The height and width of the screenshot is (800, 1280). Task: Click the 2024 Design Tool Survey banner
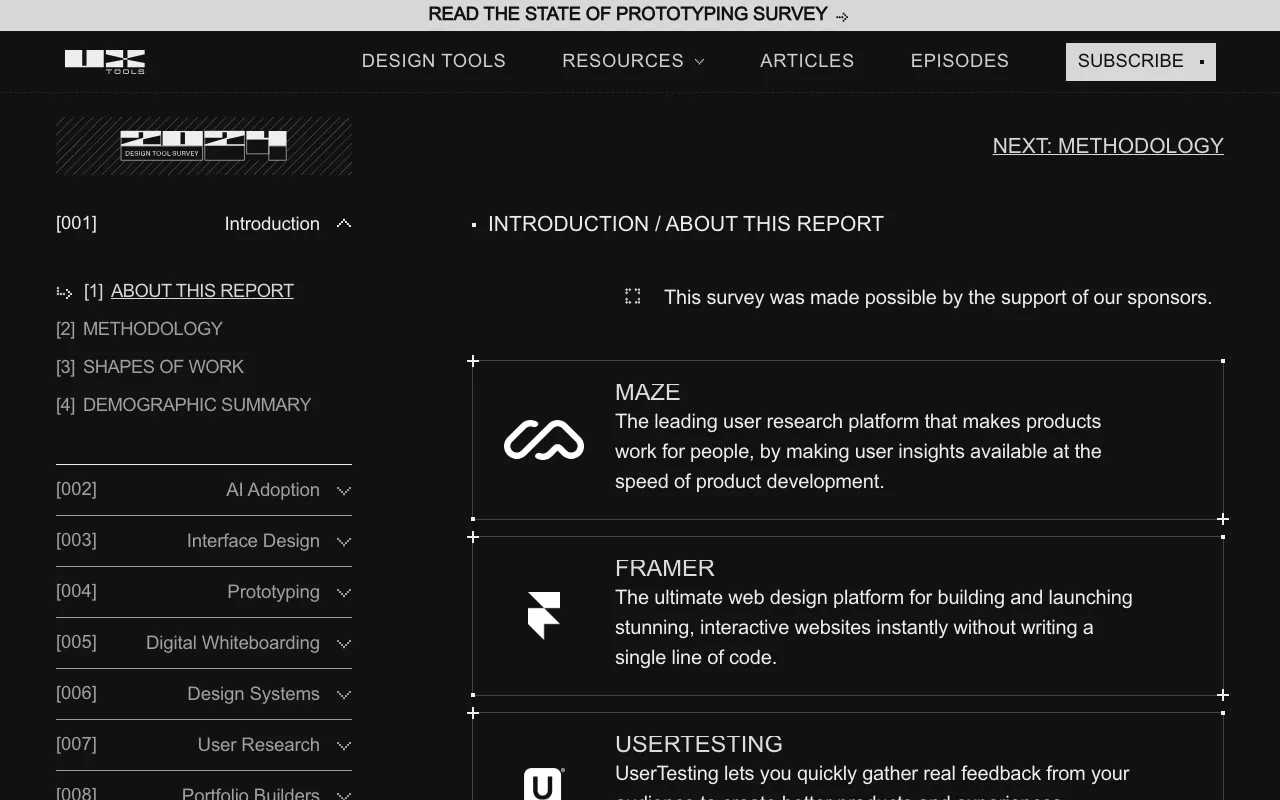click(x=204, y=146)
